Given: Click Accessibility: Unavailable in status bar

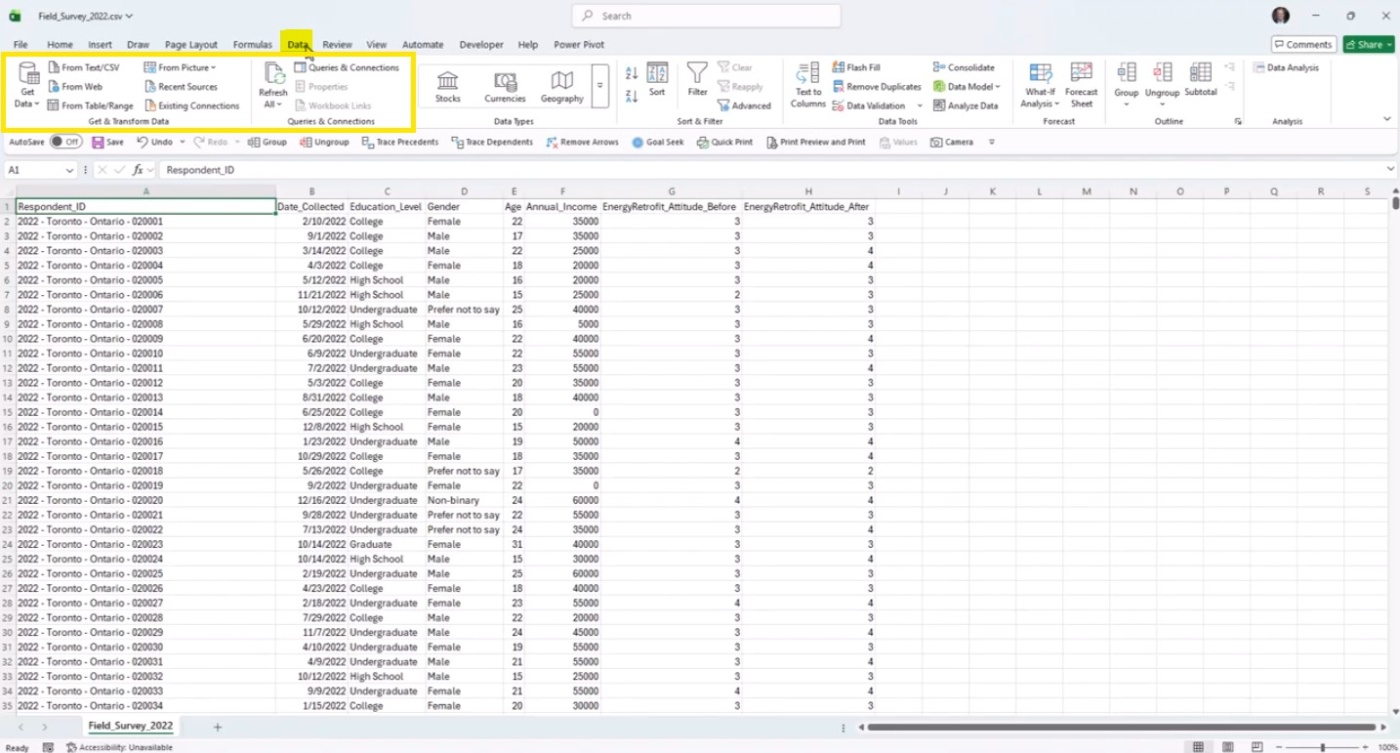Looking at the screenshot, I should 120,747.
